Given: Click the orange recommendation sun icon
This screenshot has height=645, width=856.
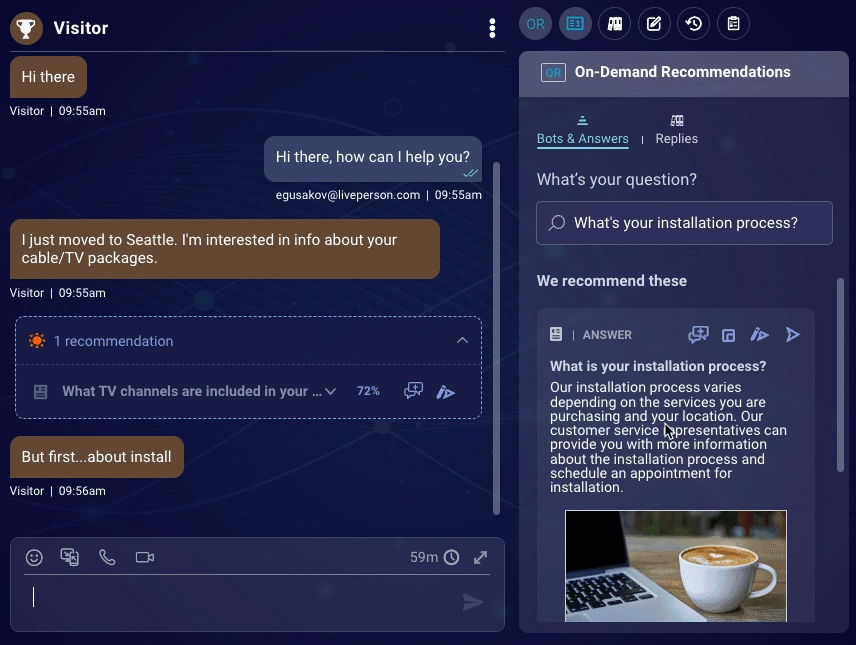Looking at the screenshot, I should 37,341.
